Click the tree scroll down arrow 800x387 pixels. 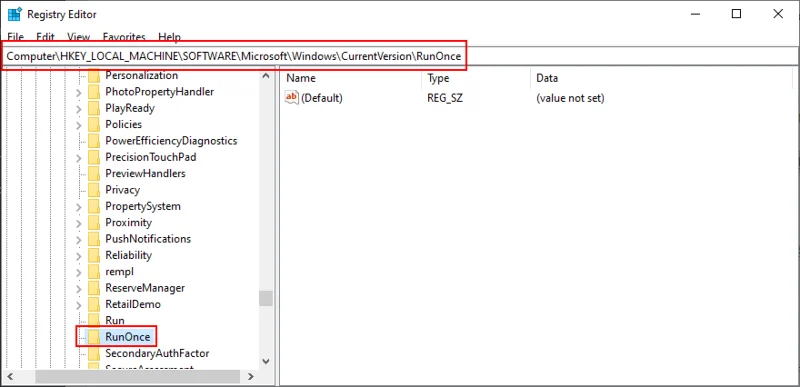[x=266, y=361]
